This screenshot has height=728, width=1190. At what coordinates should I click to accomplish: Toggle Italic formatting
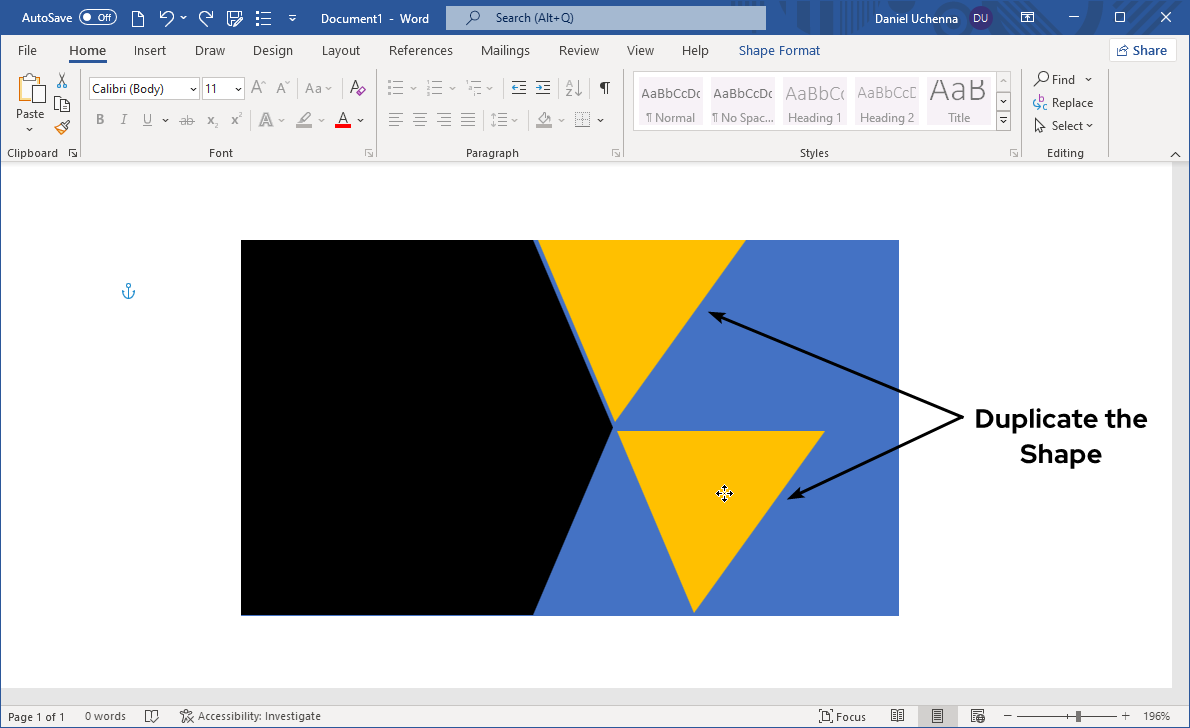click(124, 120)
